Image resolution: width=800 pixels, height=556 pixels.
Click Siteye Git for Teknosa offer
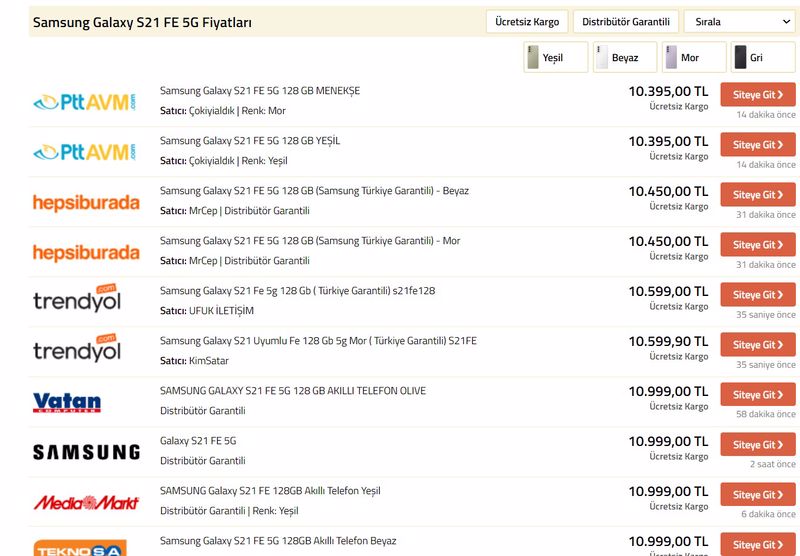point(758,544)
